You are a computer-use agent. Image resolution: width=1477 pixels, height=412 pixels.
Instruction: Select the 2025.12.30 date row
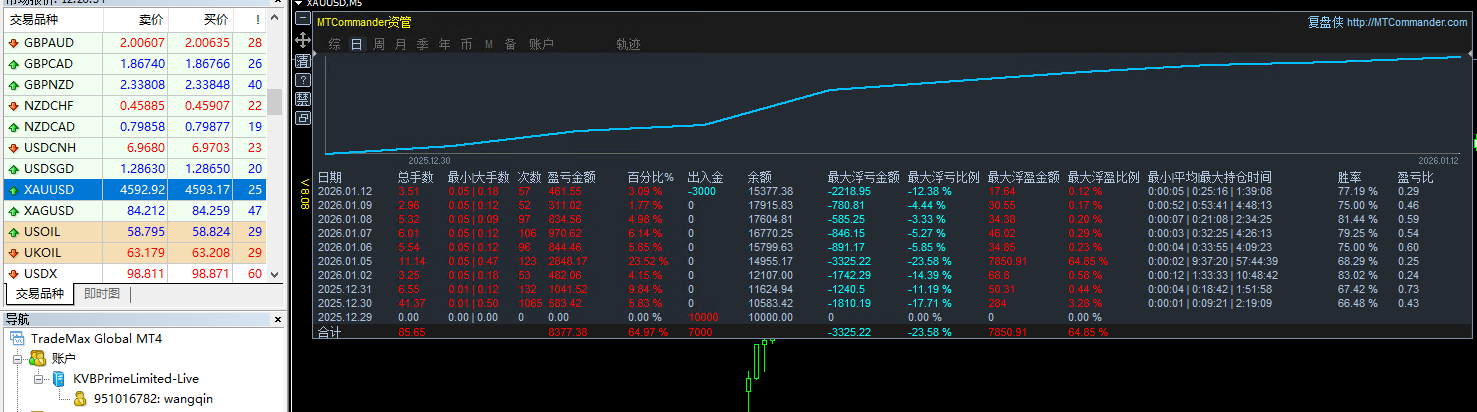coord(345,303)
